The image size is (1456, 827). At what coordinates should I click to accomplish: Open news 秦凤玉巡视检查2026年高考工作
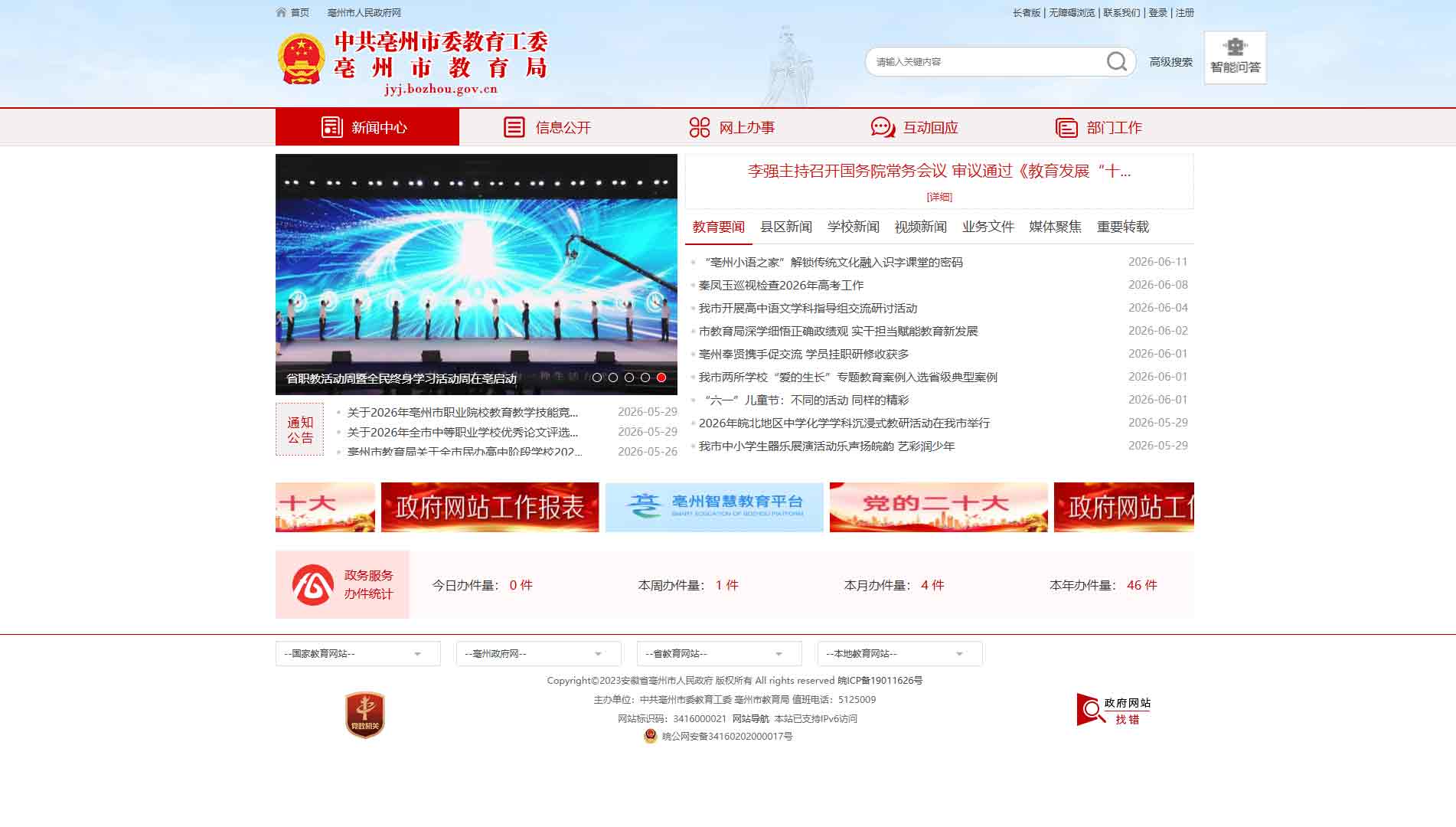point(781,285)
